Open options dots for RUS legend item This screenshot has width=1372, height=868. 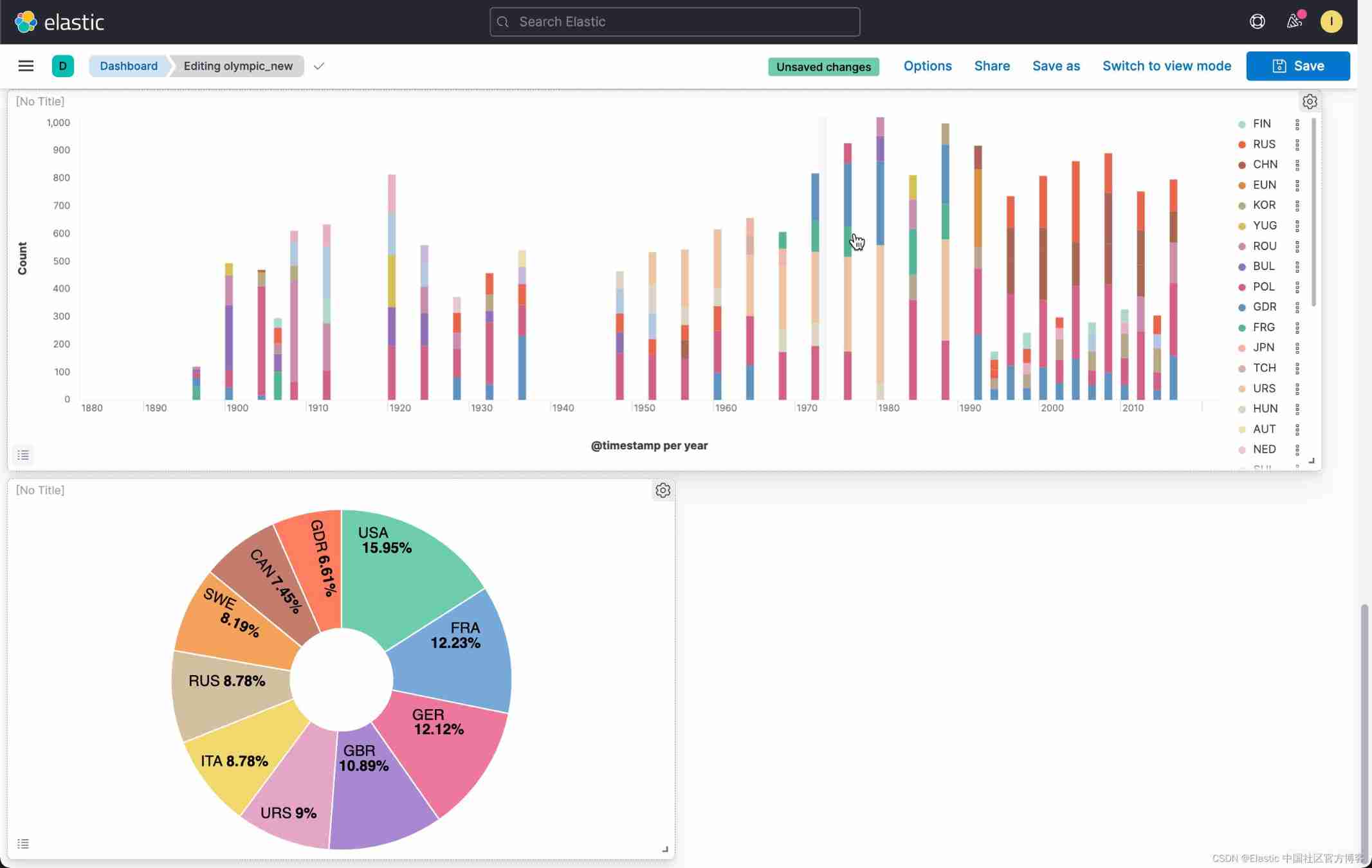click(1297, 144)
